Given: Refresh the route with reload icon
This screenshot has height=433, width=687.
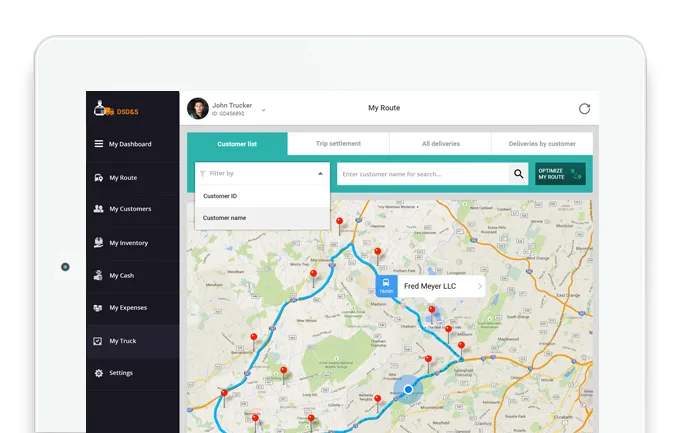Looking at the screenshot, I should [x=584, y=109].
